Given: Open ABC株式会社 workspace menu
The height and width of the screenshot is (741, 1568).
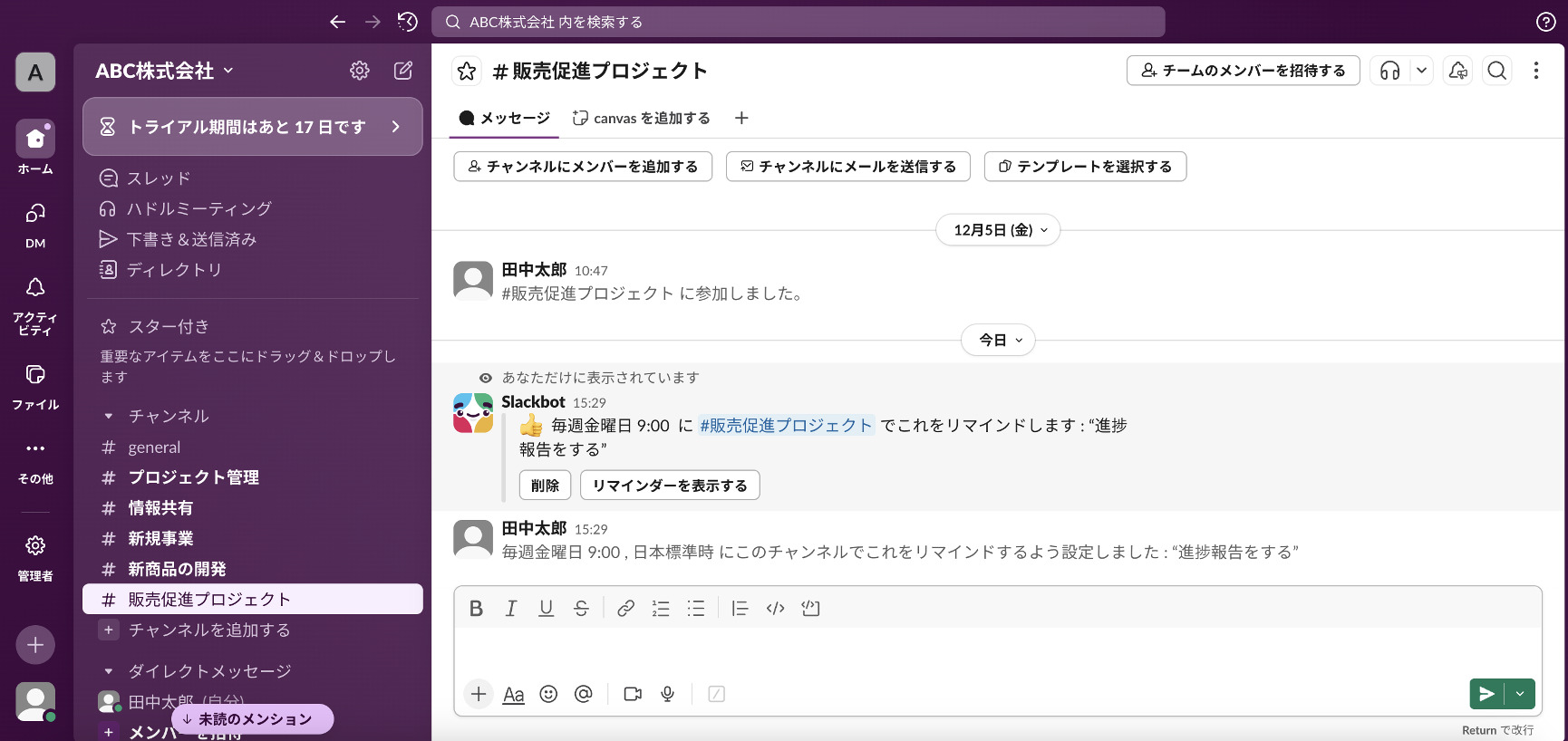Looking at the screenshot, I should pyautogui.click(x=164, y=71).
